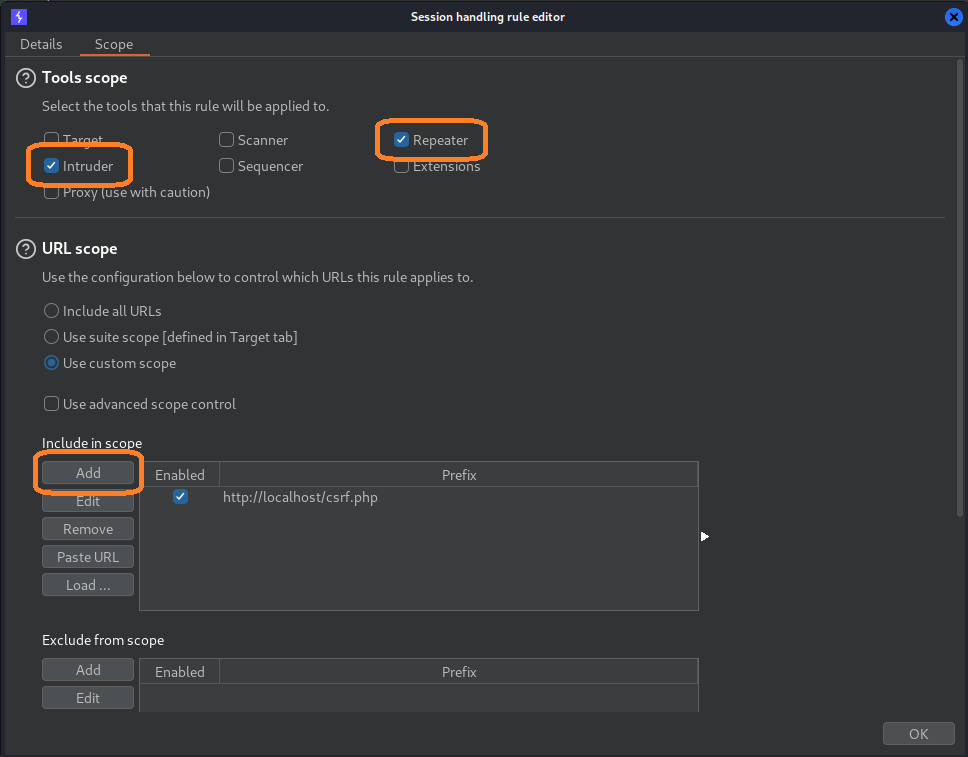
Task: Uncheck Enabled for the csrf.php prefix
Action: click(180, 497)
